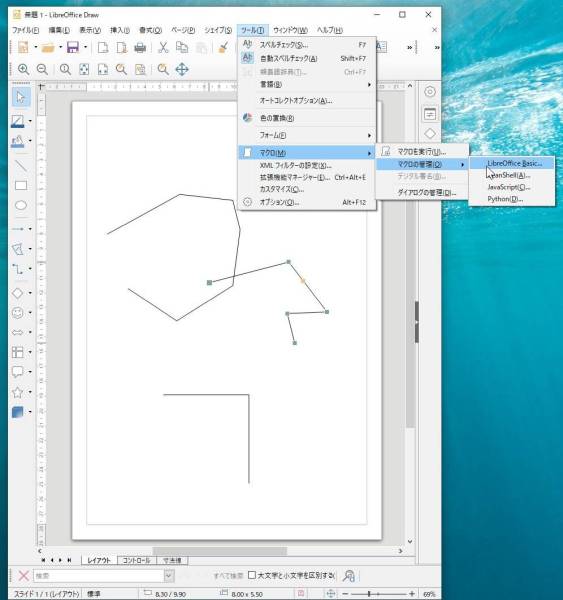Viewport: 563px width, 600px height.
Task: Enable 大文字と小文字を区別する checkbox
Action: tap(252, 575)
